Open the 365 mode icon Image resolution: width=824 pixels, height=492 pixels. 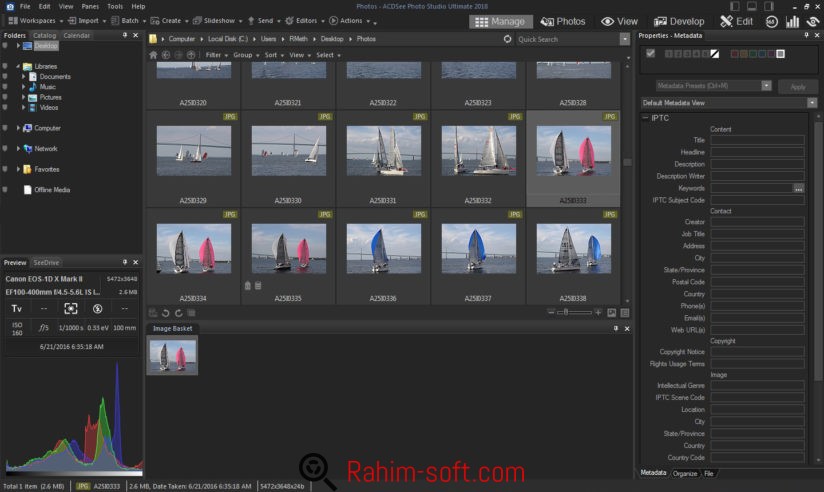pyautogui.click(x=772, y=21)
